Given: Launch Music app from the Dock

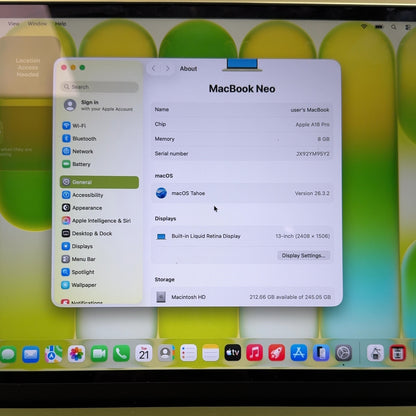Looking at the screenshot, I should 254,353.
